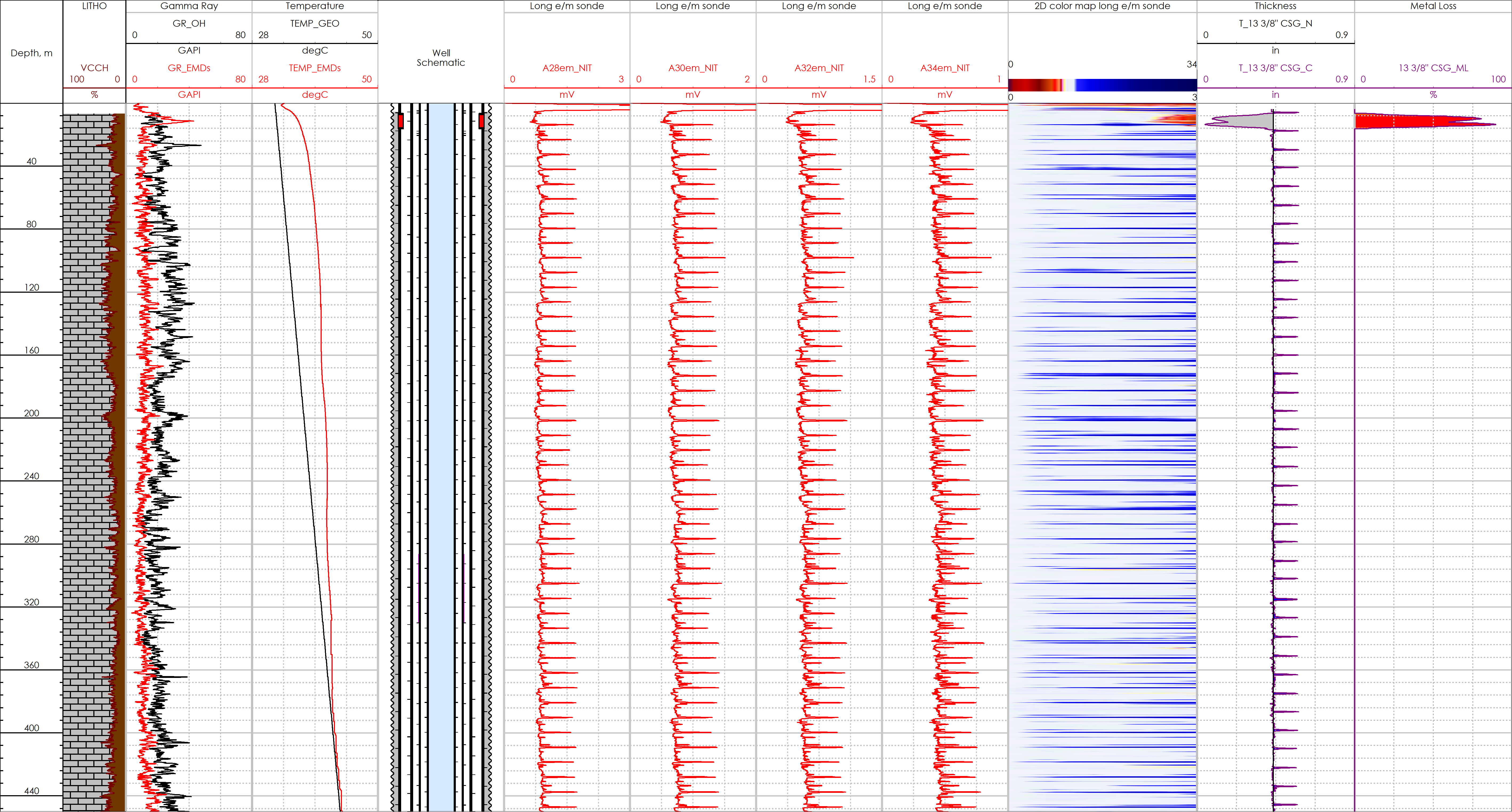Click the 400 m depth marker
Viewport: 1512px width, 812px height.
(31, 728)
